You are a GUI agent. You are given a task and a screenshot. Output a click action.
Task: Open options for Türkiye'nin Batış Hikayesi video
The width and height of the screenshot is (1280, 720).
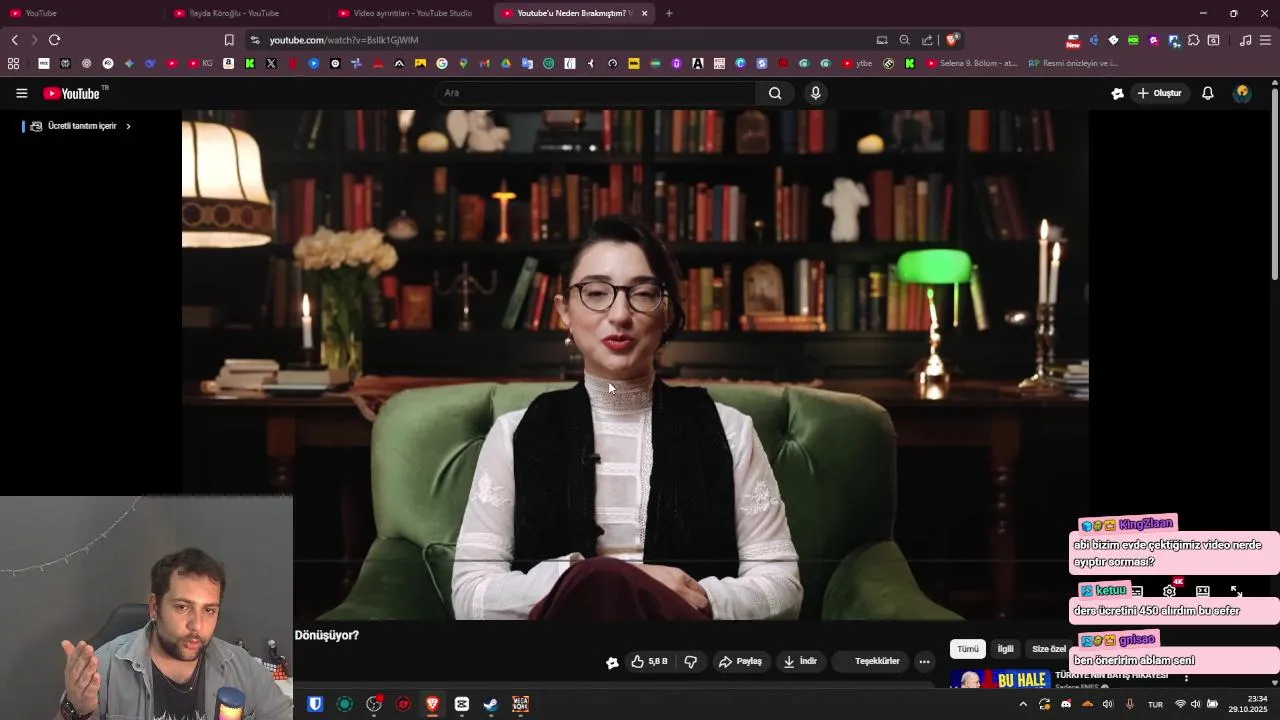tap(1186, 678)
